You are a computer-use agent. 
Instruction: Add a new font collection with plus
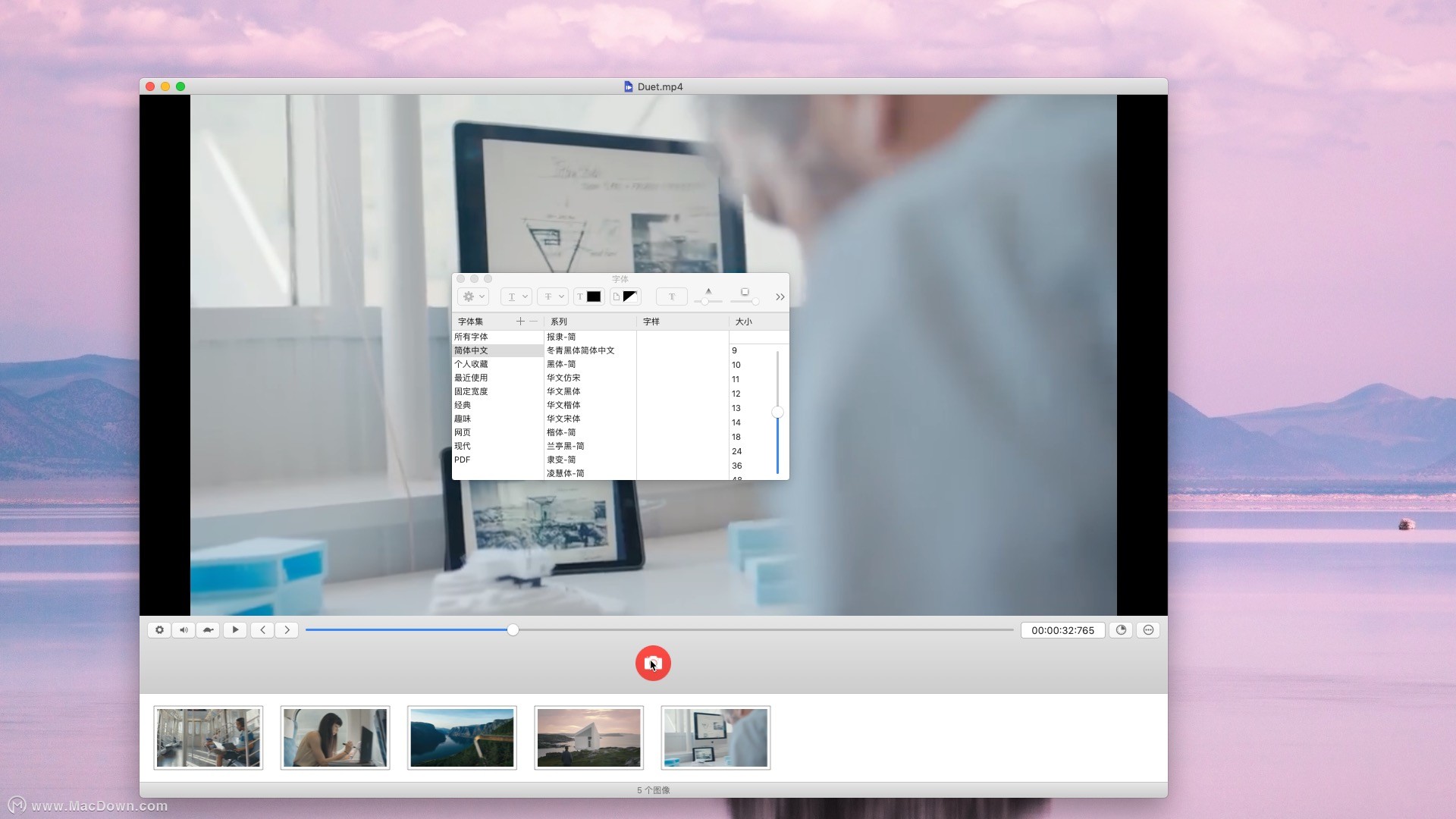tap(520, 322)
